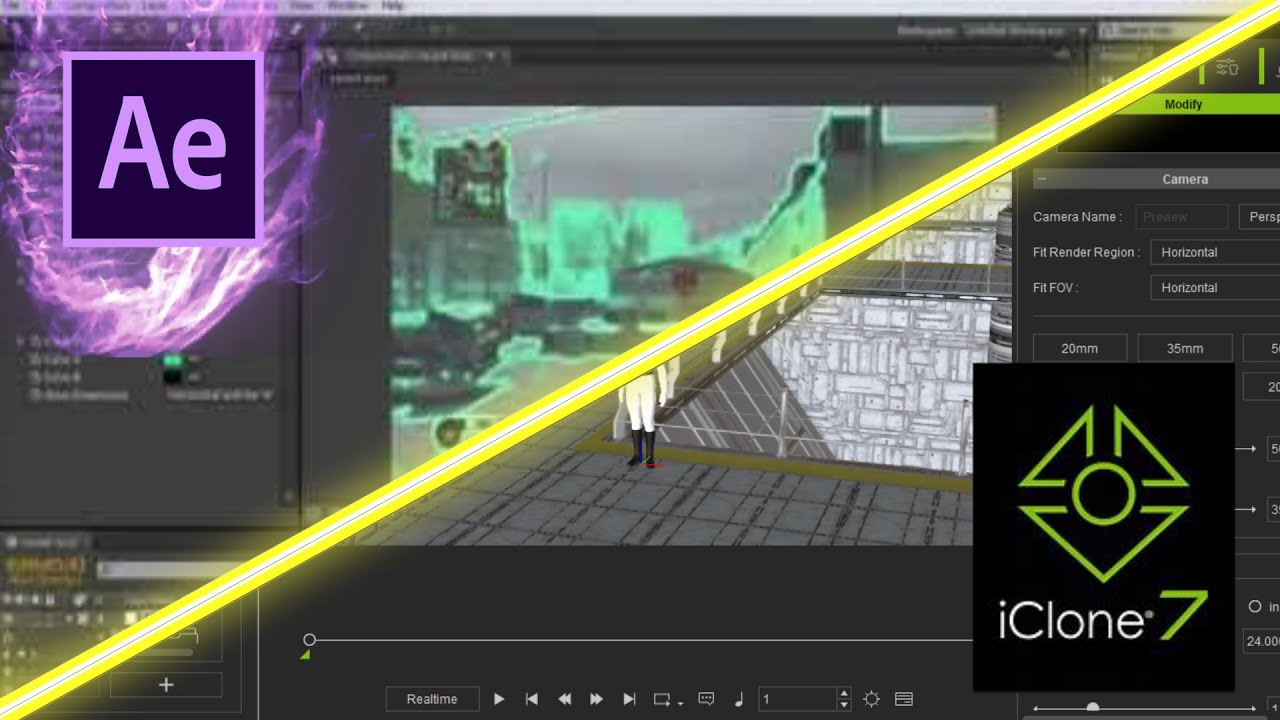
Task: Click the circular playhead on the play bar
Action: click(x=310, y=639)
